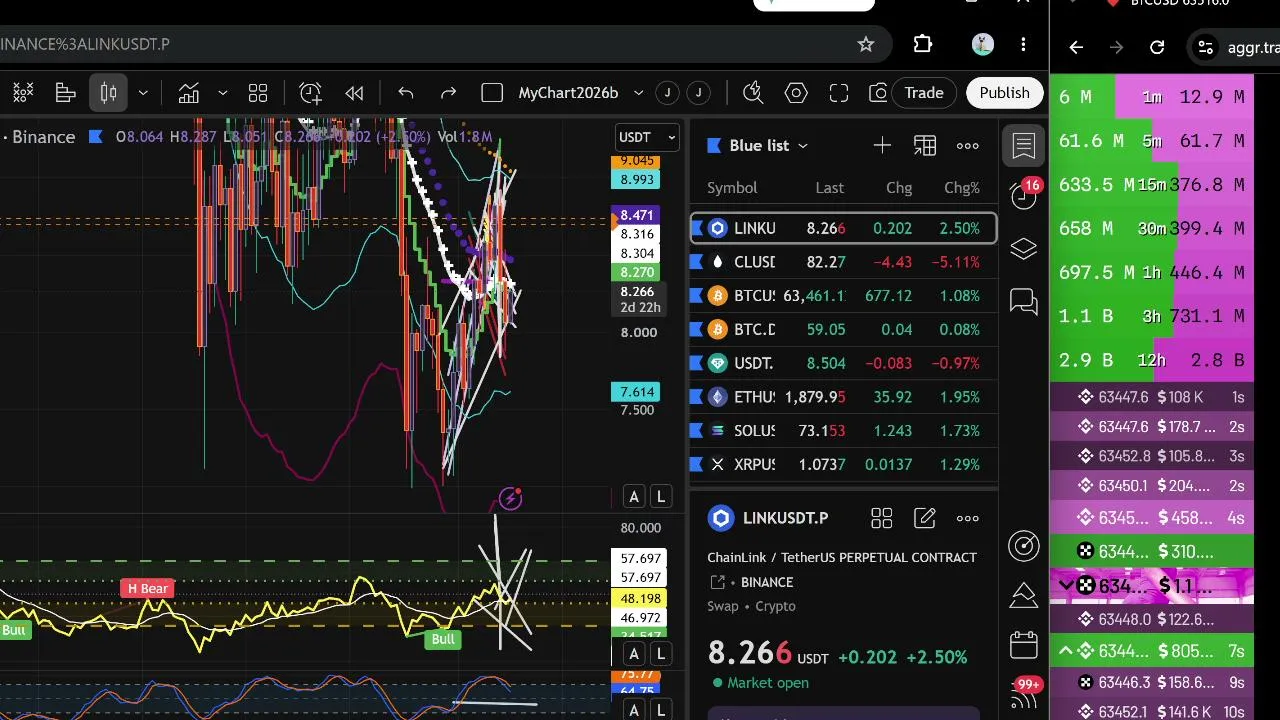The image size is (1280, 720).
Task: Open the Blue list three-dot menu
Action: pyautogui.click(x=968, y=146)
